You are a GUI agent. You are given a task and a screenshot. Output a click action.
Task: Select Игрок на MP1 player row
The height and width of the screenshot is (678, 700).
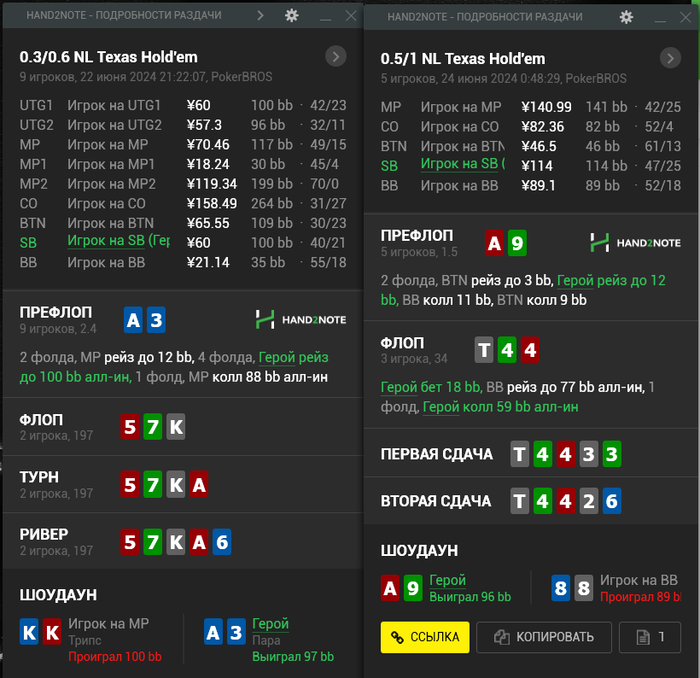coord(183,164)
